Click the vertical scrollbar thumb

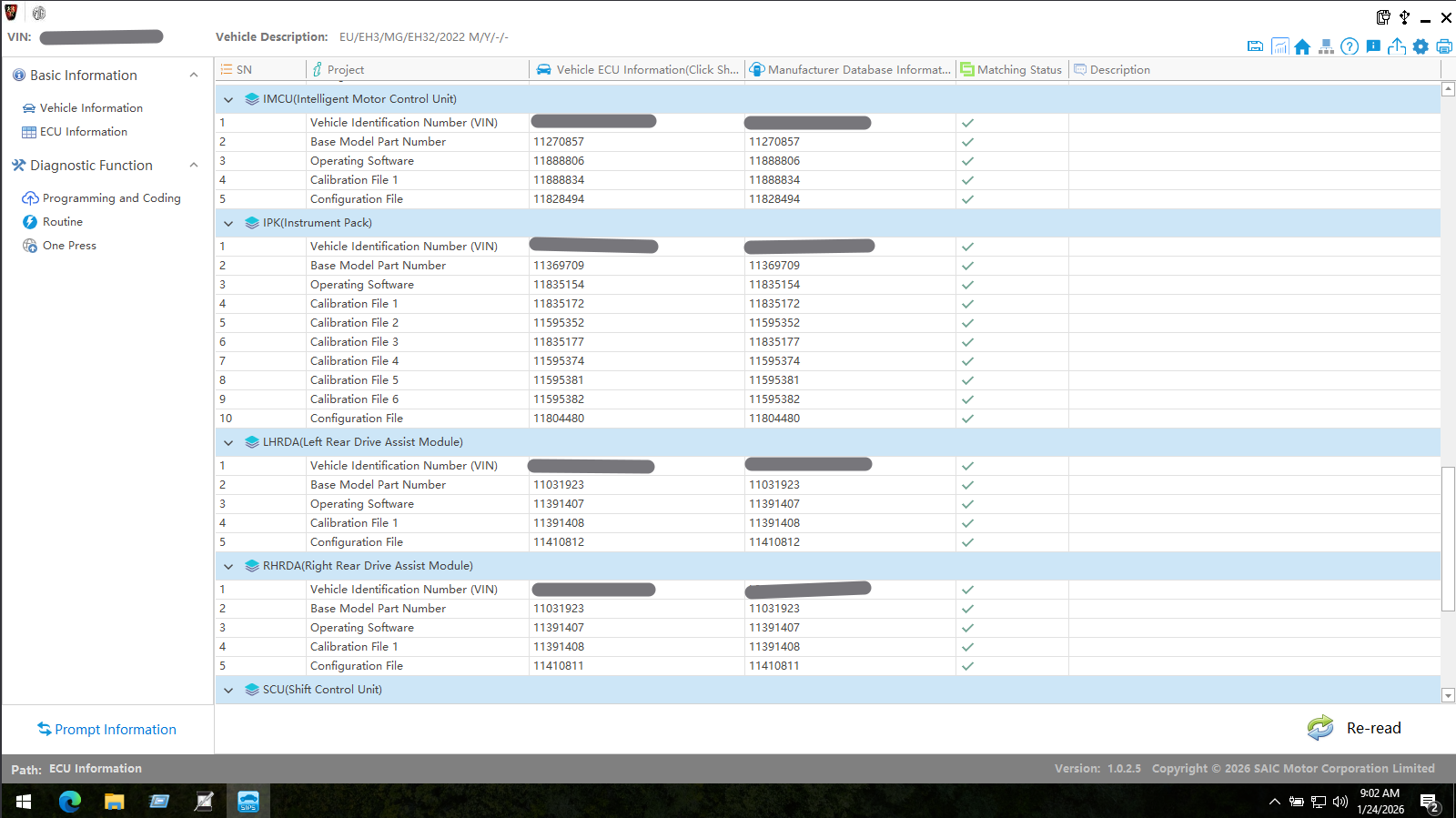point(1448,539)
